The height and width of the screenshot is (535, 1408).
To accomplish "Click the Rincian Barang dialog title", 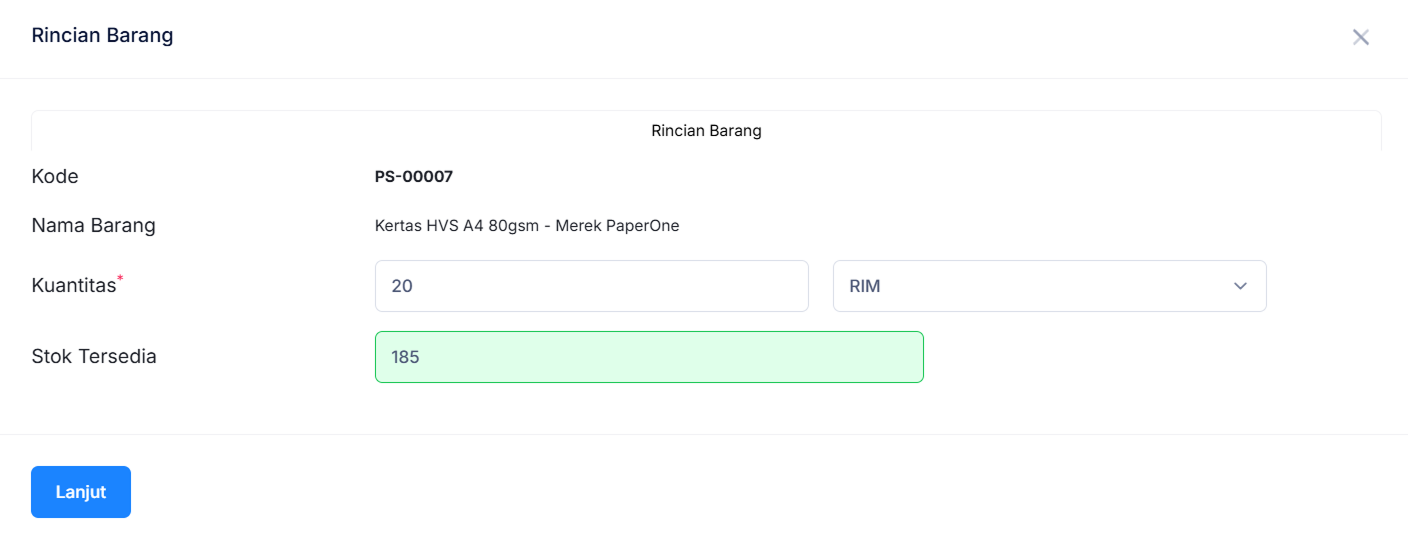I will click(102, 36).
